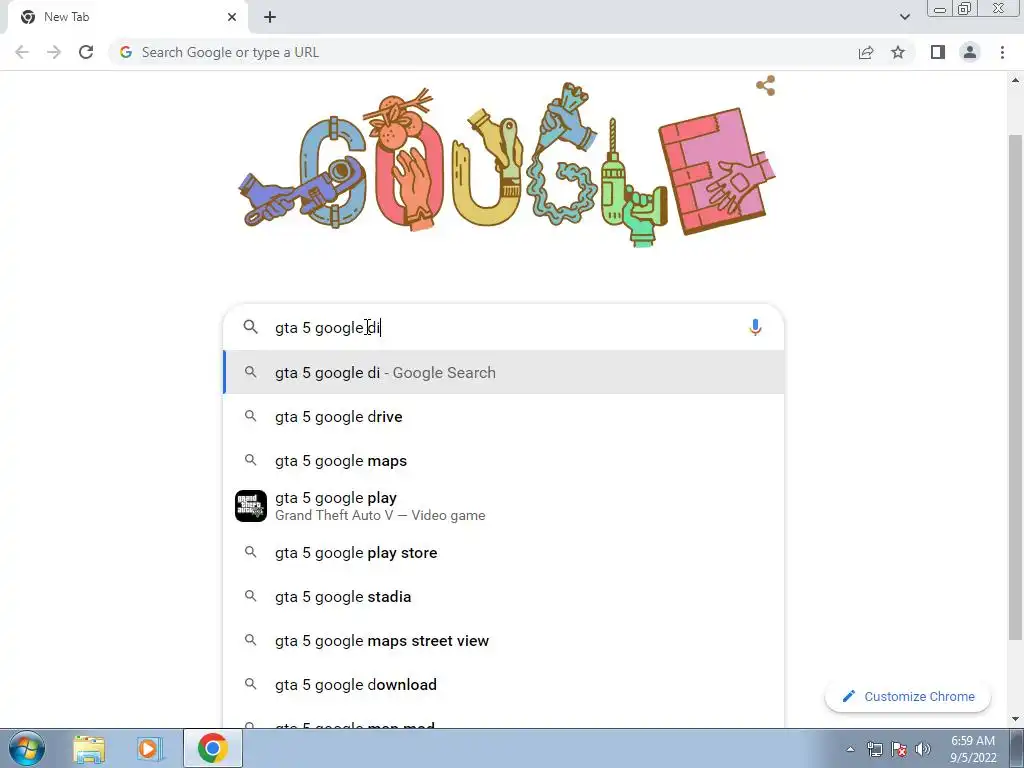Click the page vertical scrollbar thumb
The width and height of the screenshot is (1024, 768).
click(1015, 387)
